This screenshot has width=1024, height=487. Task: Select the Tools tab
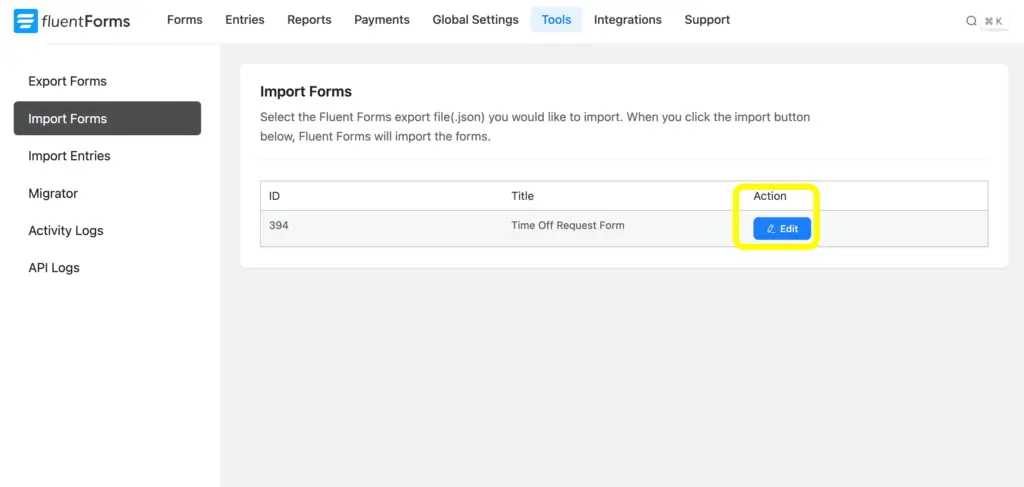pyautogui.click(x=556, y=20)
